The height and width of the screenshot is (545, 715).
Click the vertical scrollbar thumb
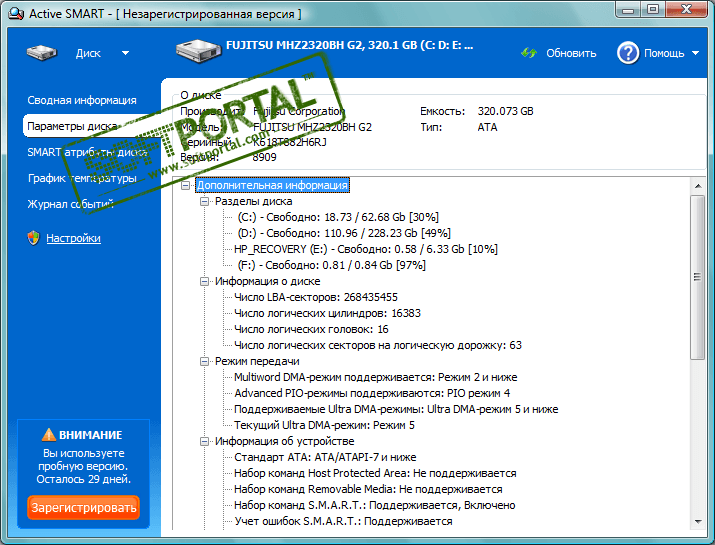point(698,277)
